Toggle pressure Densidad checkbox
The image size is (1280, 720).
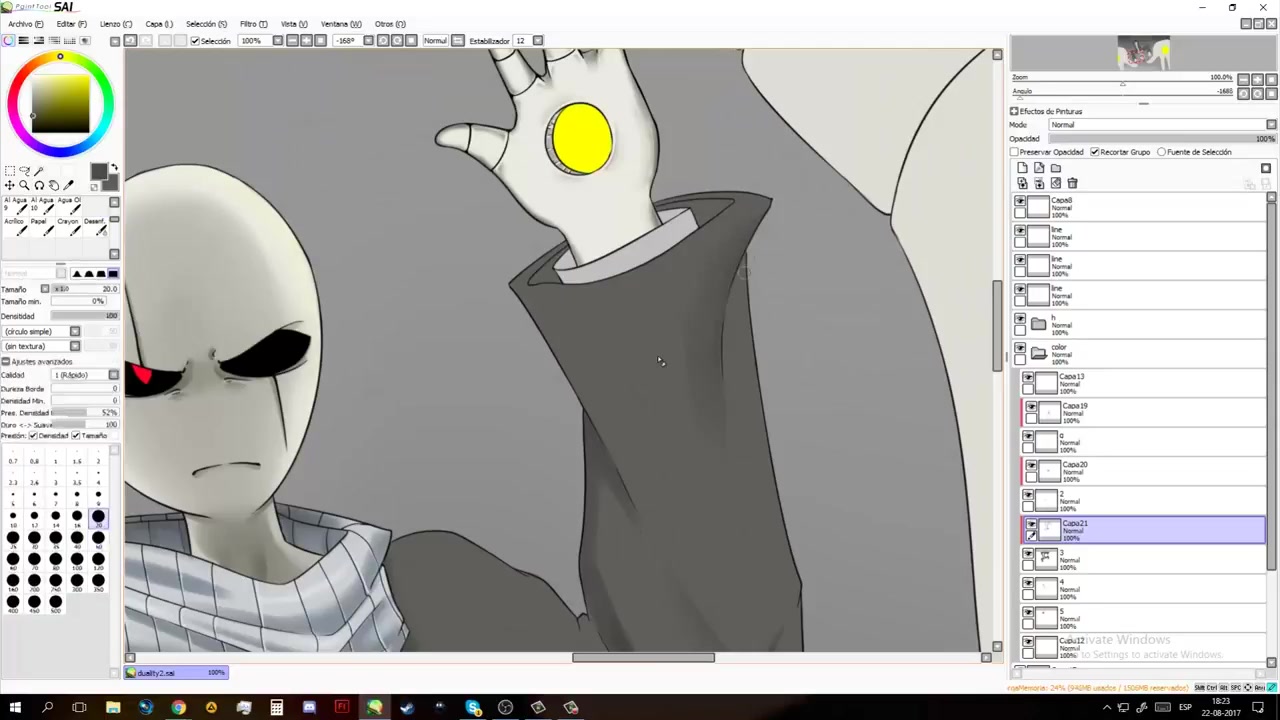coord(34,436)
